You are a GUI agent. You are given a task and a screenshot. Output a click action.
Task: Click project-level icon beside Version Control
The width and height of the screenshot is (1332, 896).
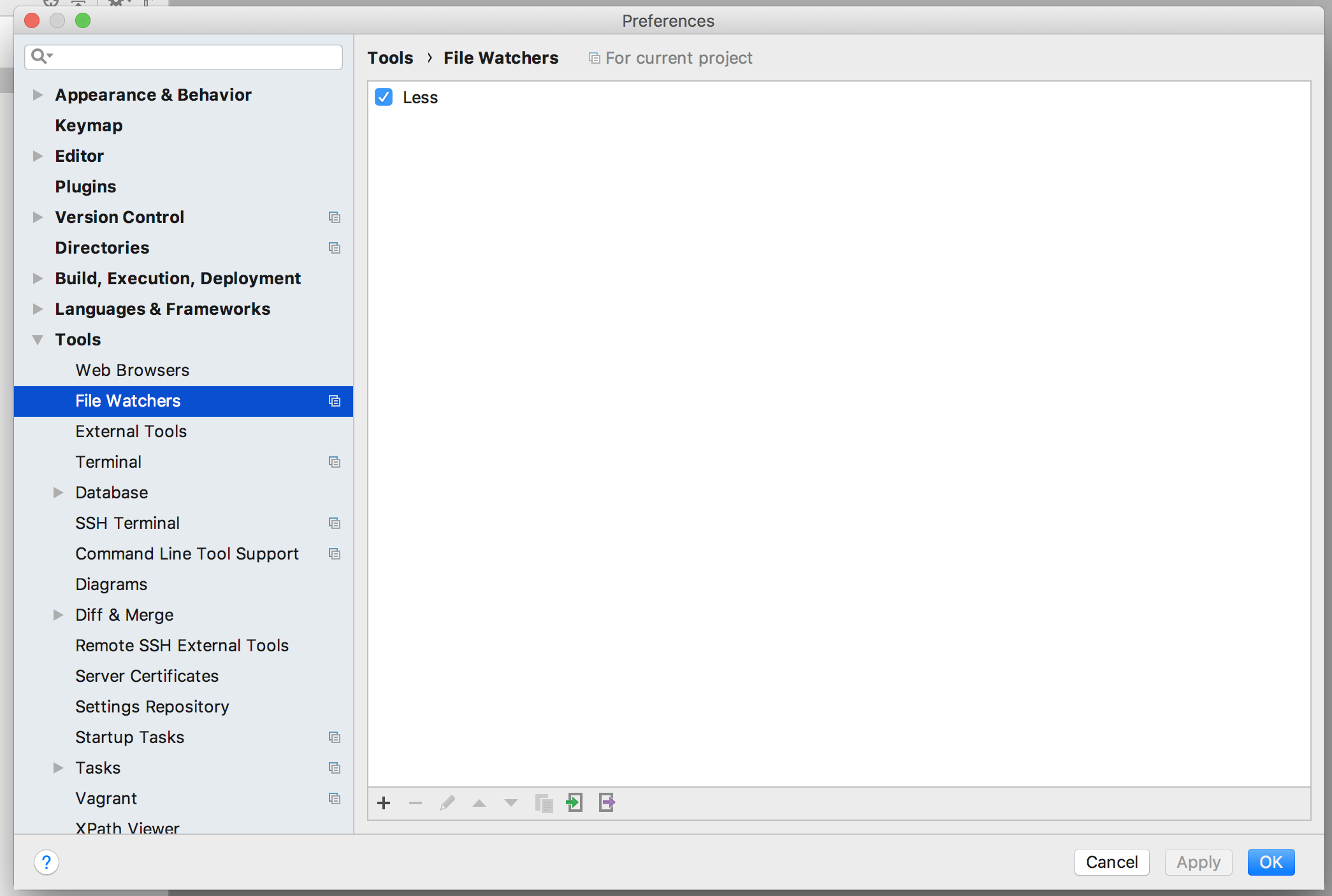(x=335, y=217)
